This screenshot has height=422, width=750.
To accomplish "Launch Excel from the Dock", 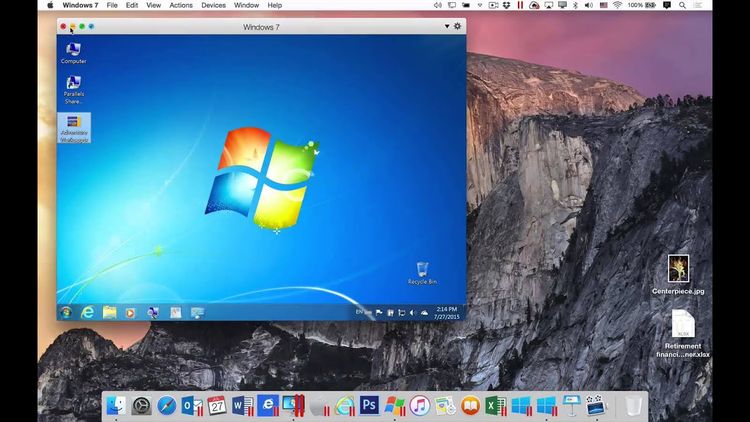I will pos(495,406).
